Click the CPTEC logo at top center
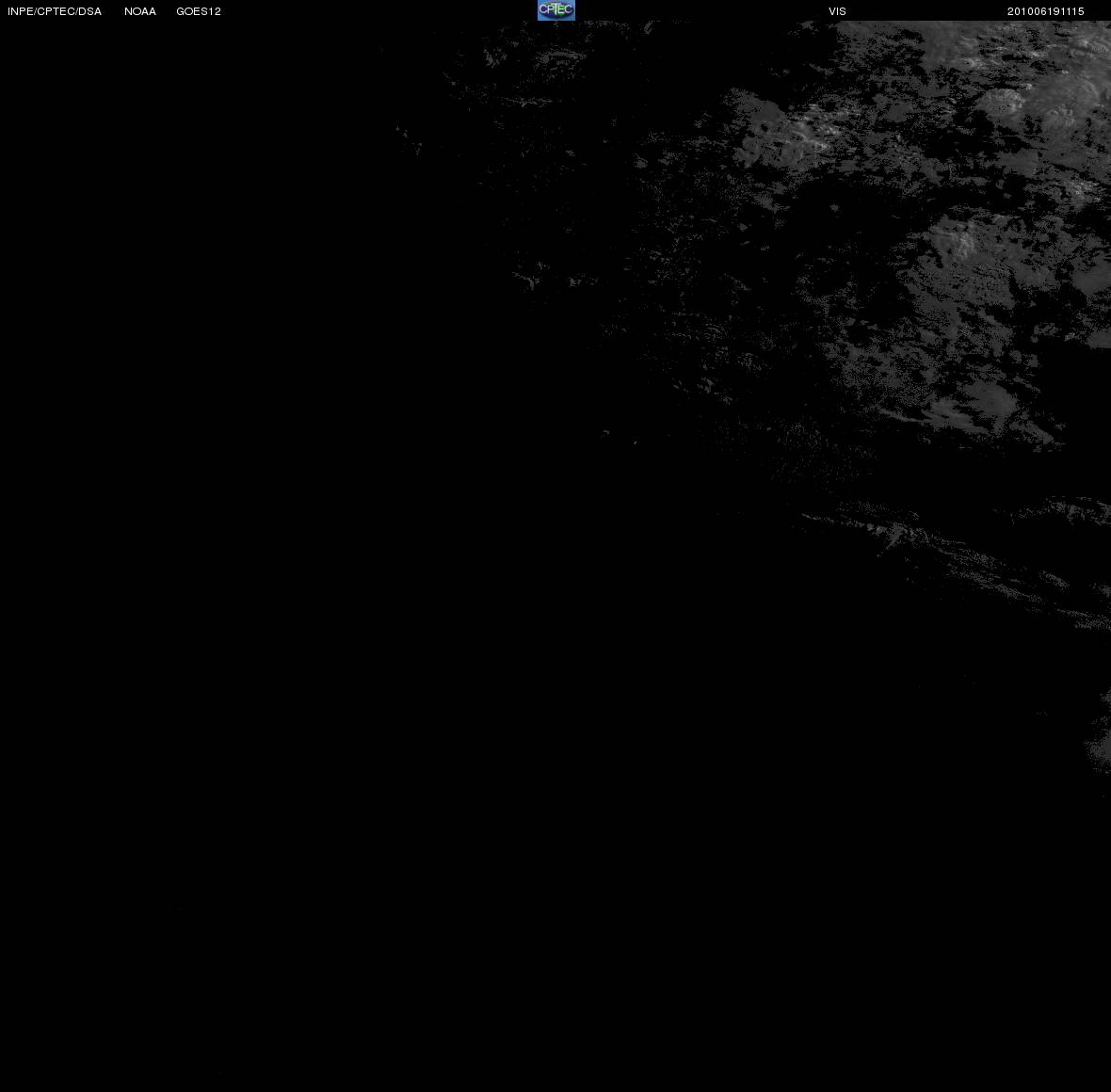The width and height of the screenshot is (1111, 1092). coord(556,10)
